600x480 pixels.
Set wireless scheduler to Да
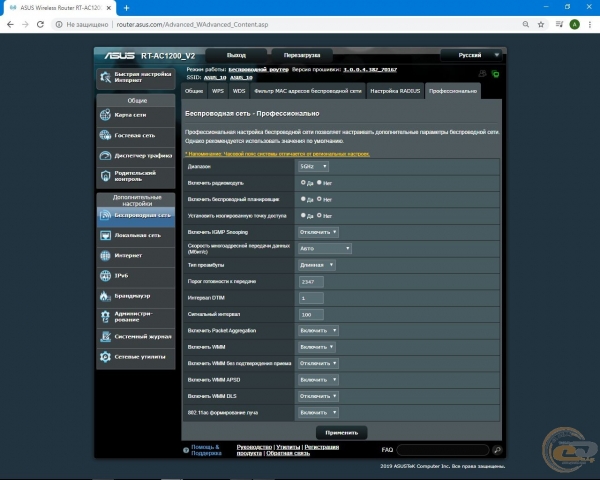[x=303, y=199]
